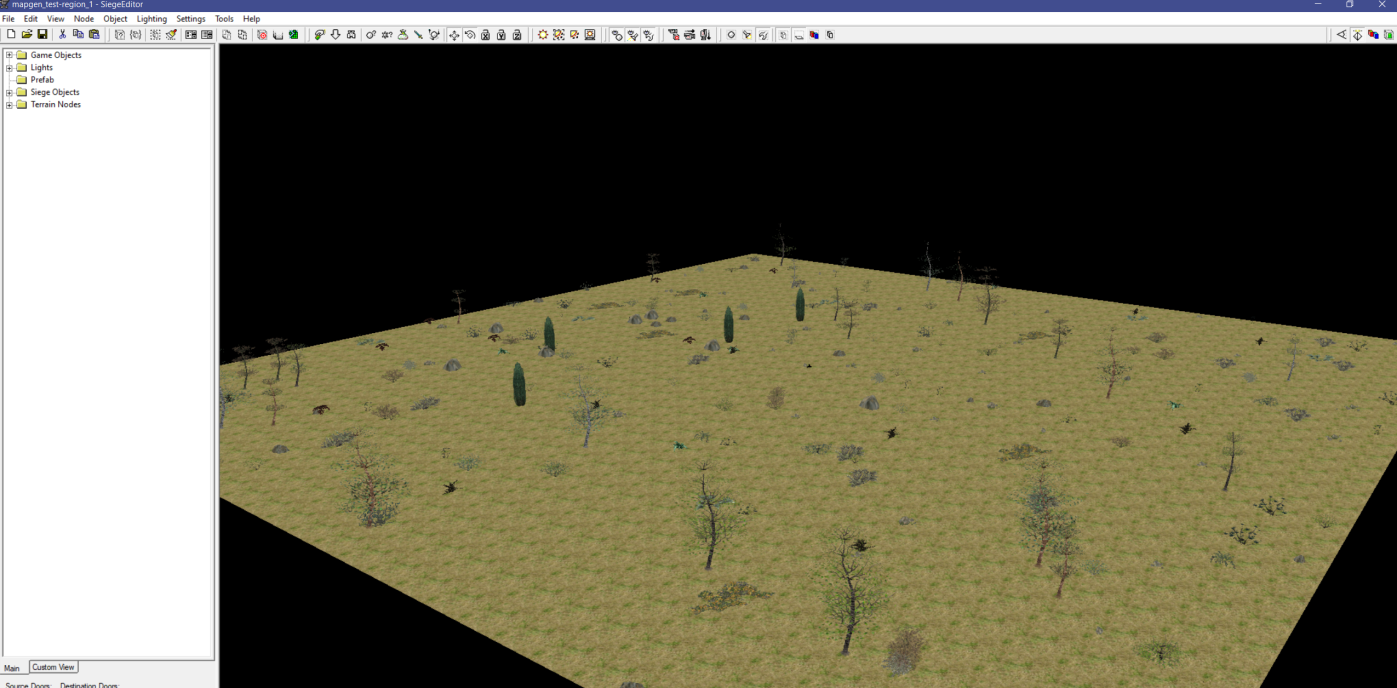Switch to the Main tab
The height and width of the screenshot is (688, 1397).
click(x=12, y=668)
